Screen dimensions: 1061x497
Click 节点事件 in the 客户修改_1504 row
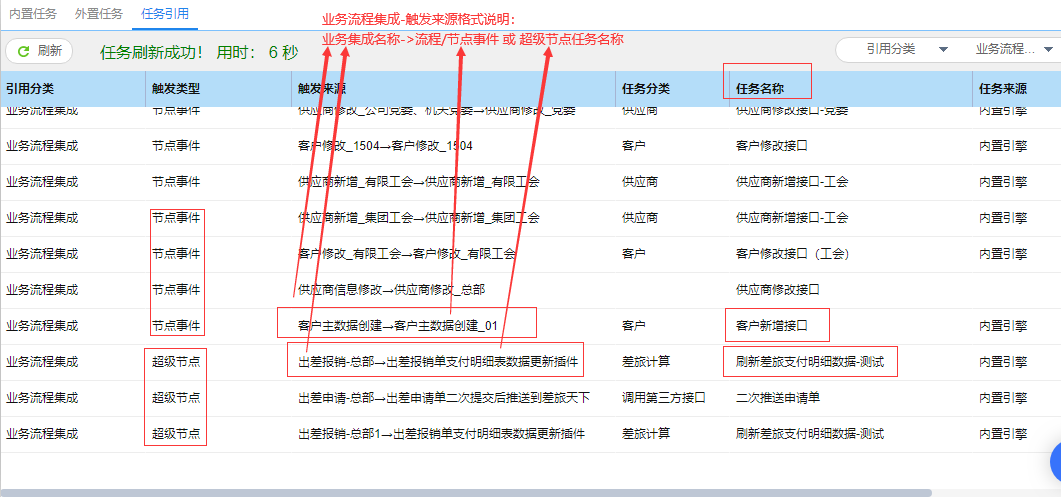176,146
